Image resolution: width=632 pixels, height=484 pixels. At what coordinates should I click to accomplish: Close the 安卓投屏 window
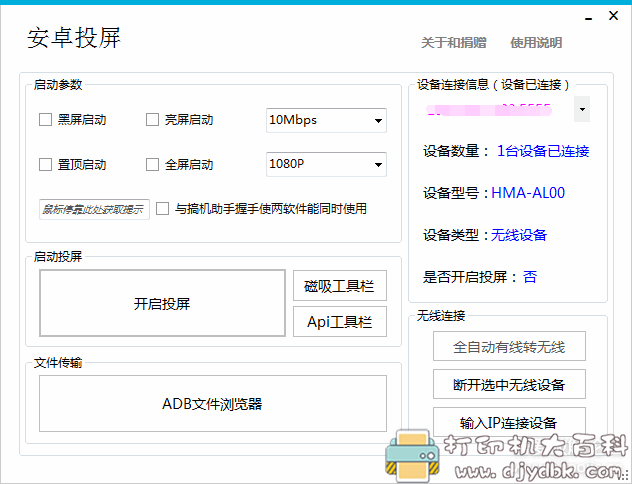pyautogui.click(x=613, y=16)
